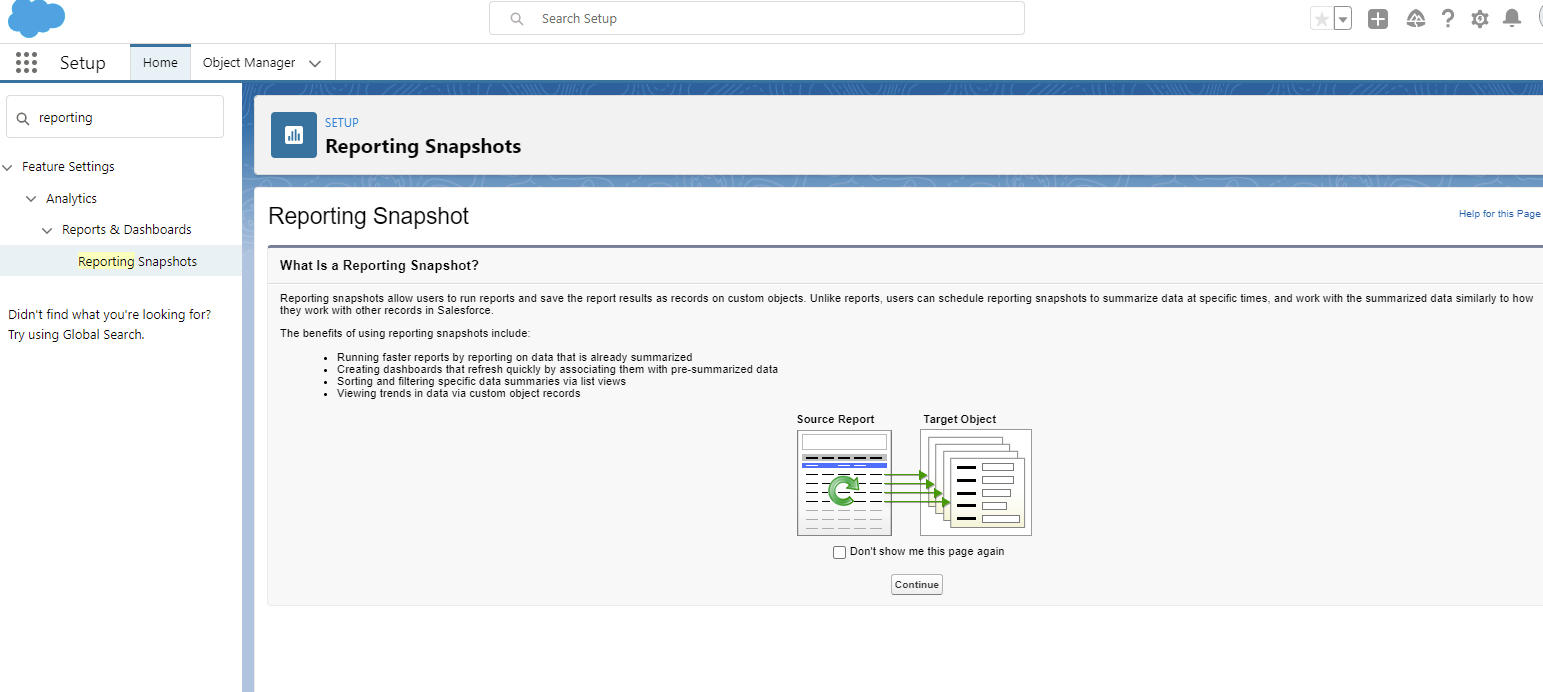The height and width of the screenshot is (692, 1543).
Task: Click the magnifier icon in Search Setup
Action: pyautogui.click(x=517, y=18)
